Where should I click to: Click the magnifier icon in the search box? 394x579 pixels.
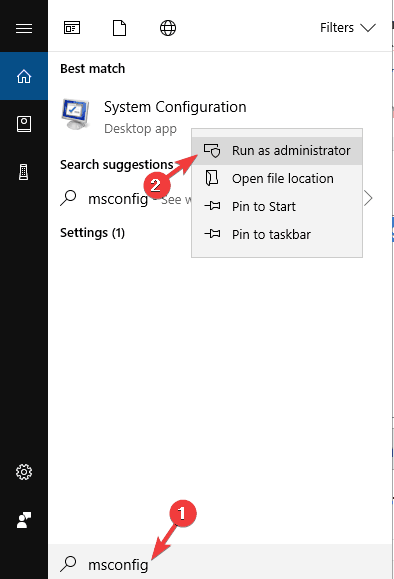[68, 563]
